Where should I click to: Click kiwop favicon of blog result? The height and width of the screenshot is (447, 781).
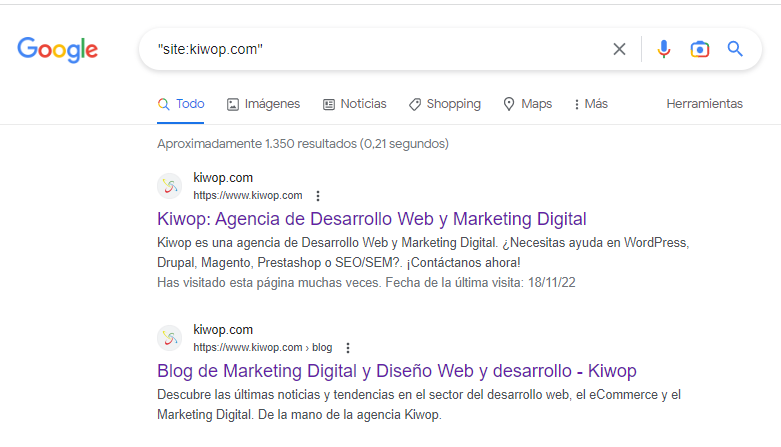click(x=170, y=338)
